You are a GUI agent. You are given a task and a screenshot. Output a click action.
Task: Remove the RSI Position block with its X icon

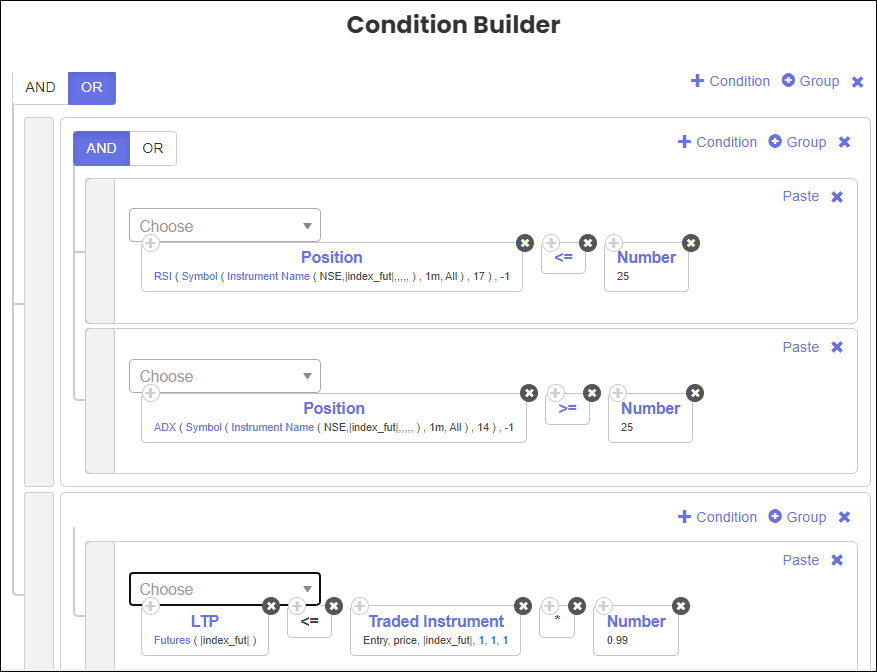click(524, 243)
